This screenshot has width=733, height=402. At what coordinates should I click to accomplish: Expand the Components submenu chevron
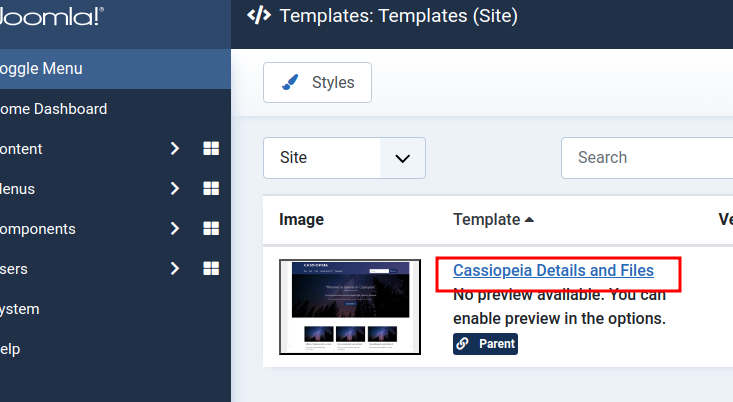coord(175,229)
